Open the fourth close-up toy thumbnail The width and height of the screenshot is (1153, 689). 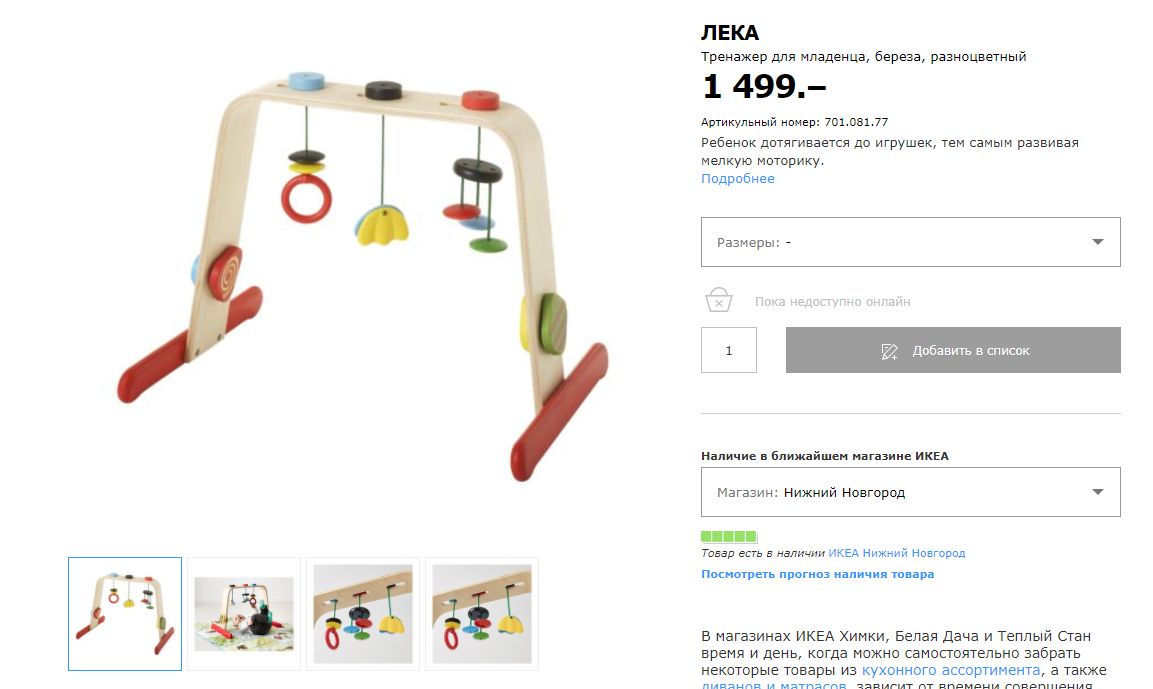[482, 614]
